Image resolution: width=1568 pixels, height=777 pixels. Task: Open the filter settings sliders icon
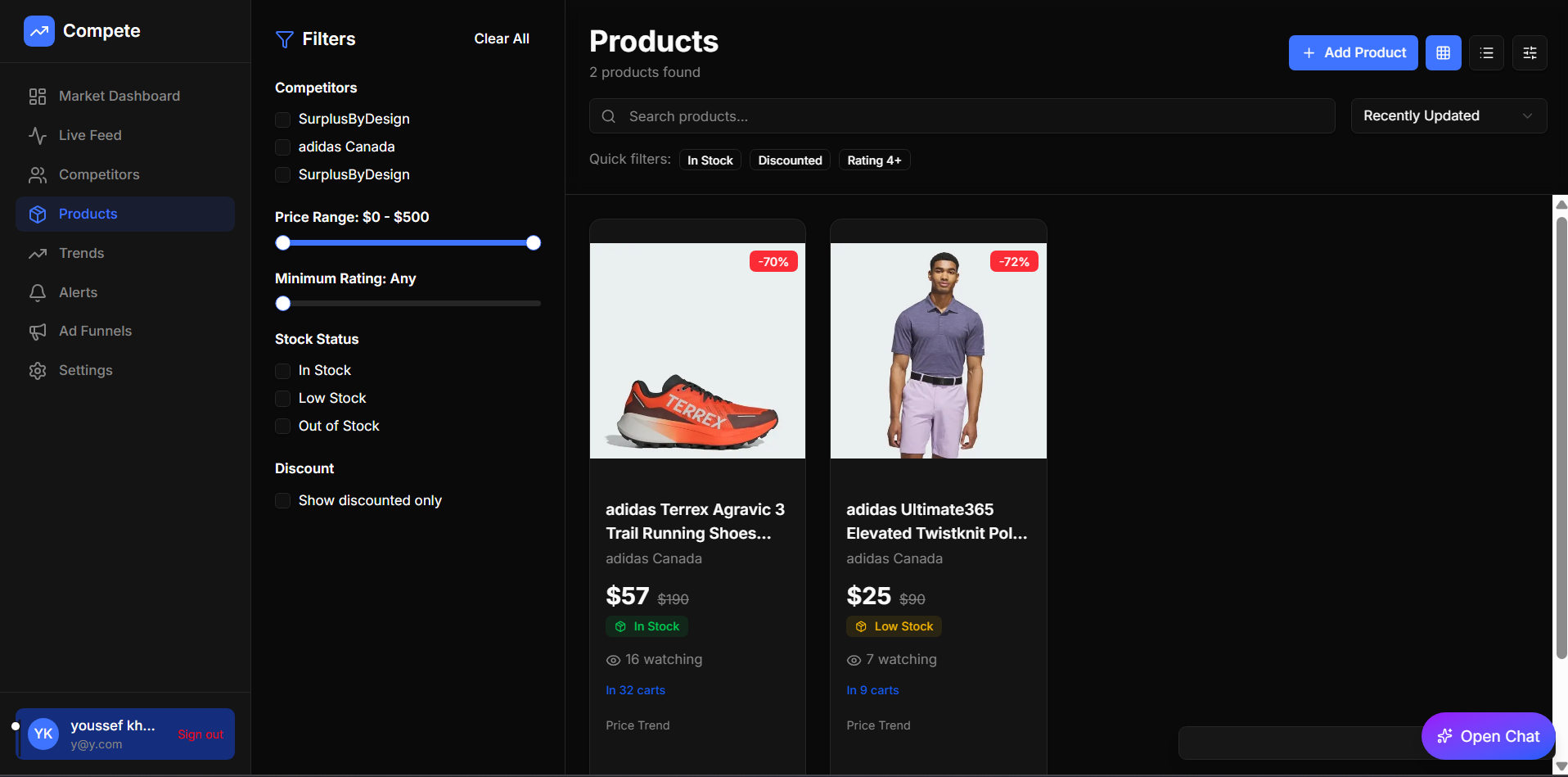1529,53
